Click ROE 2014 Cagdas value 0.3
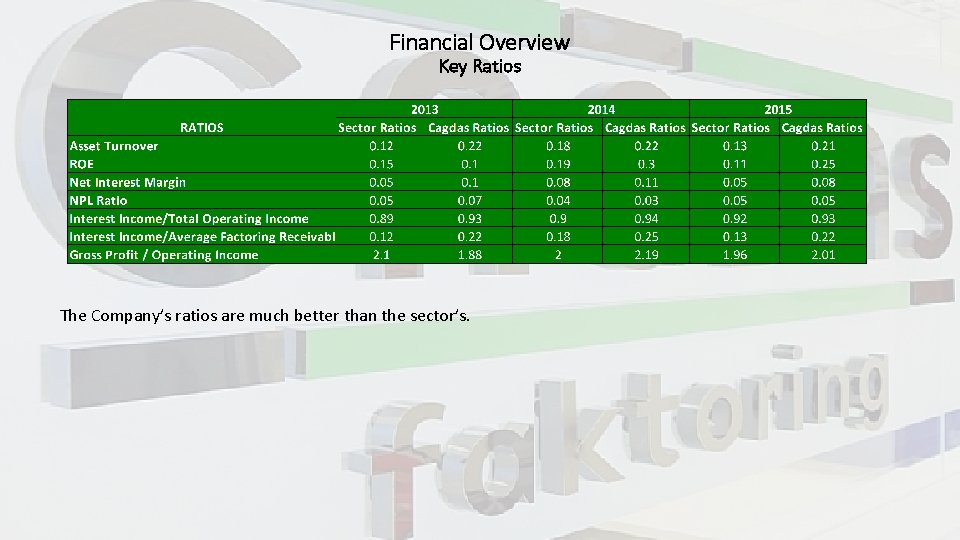The image size is (960, 540). [x=646, y=164]
